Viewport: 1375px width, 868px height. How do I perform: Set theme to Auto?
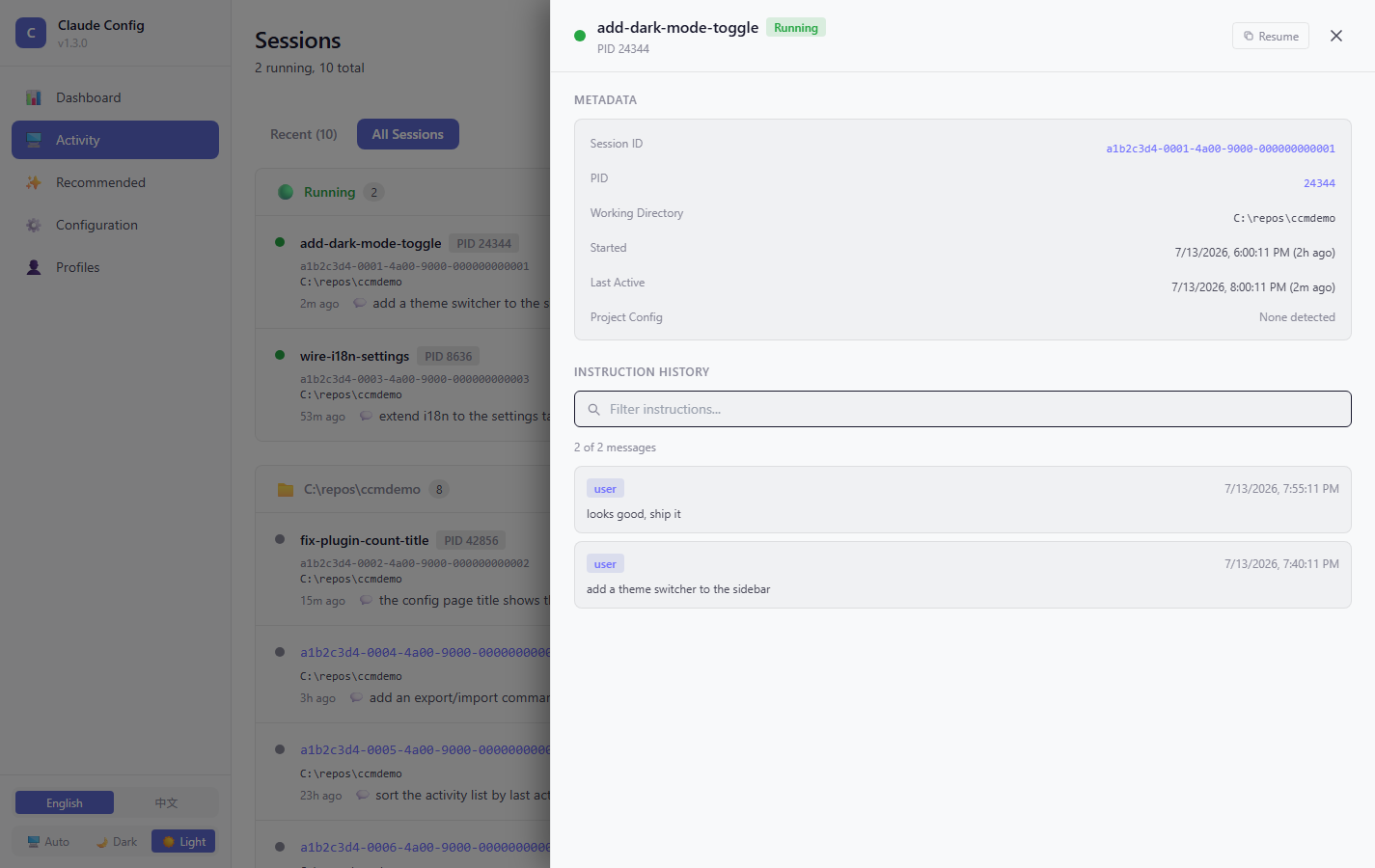coord(48,841)
